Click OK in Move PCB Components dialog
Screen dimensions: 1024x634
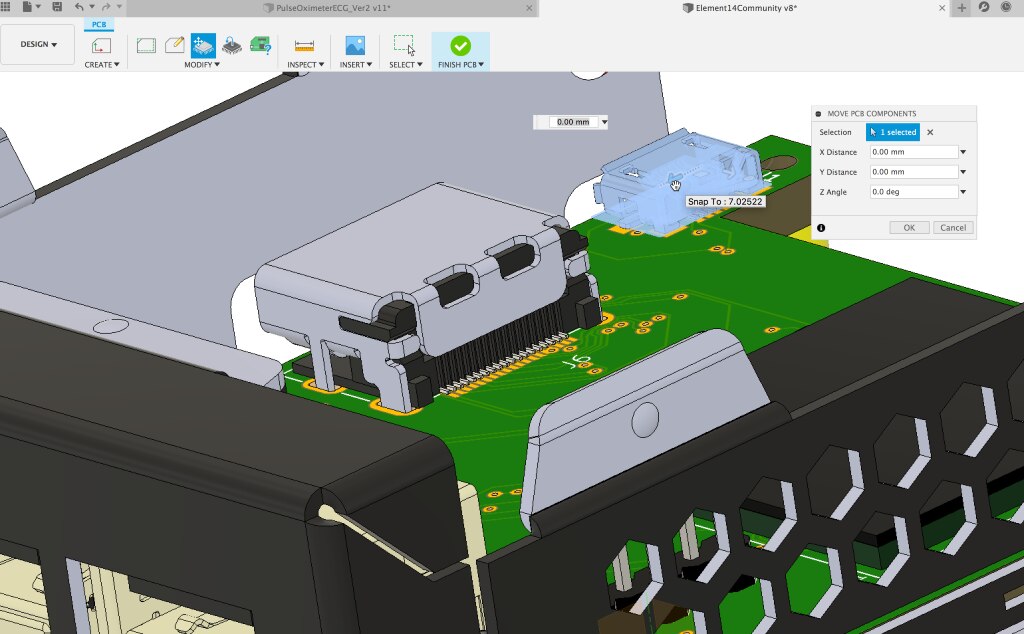(908, 228)
